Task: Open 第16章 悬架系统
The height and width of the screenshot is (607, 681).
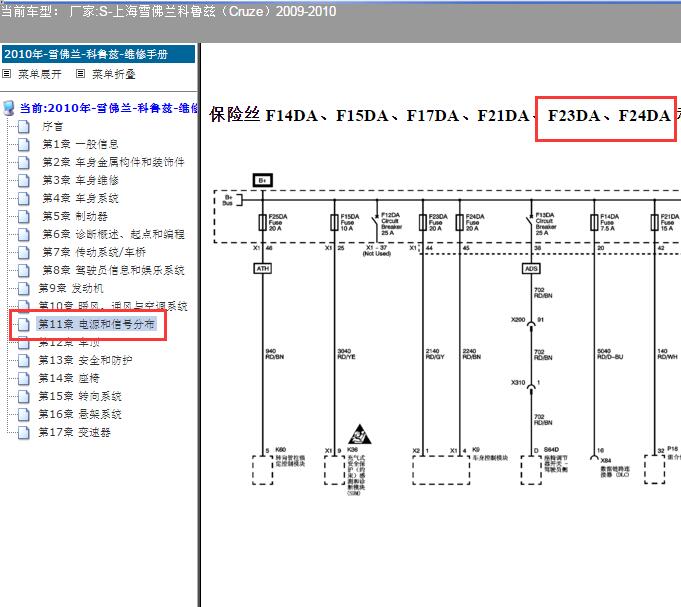Action: 80,414
